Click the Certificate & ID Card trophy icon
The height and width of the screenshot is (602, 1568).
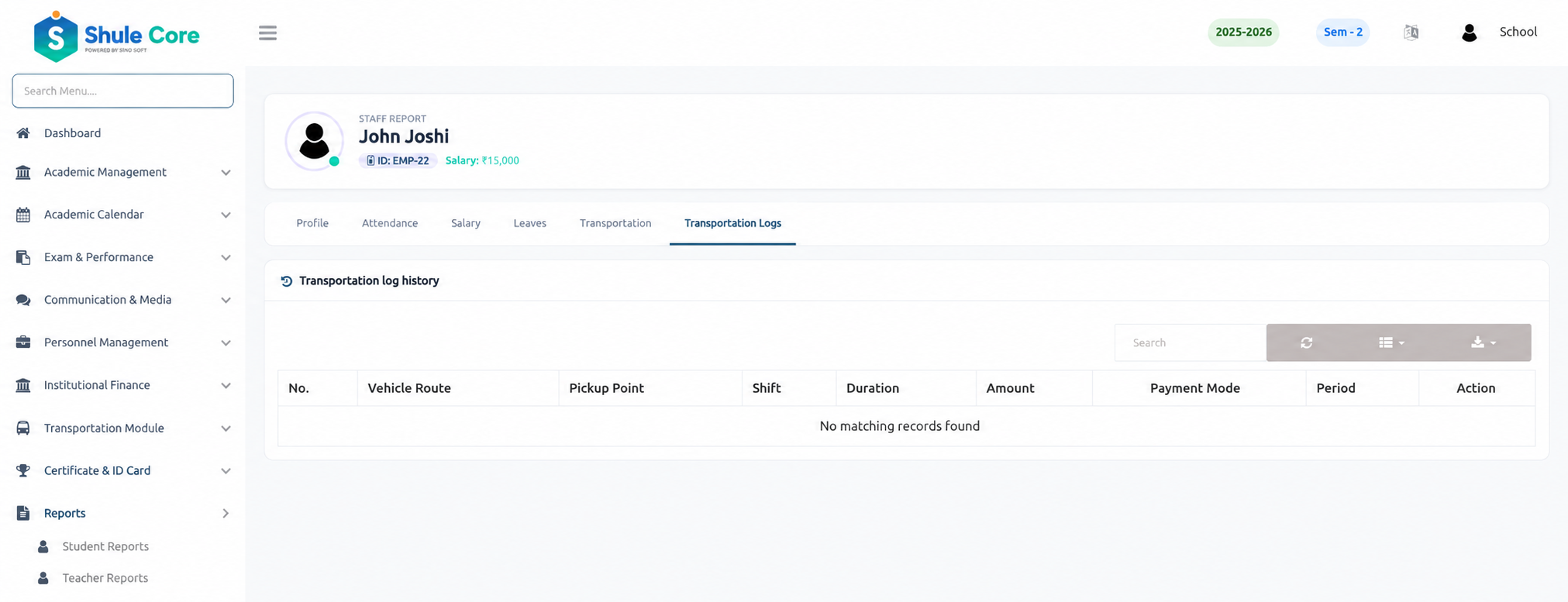(23, 470)
